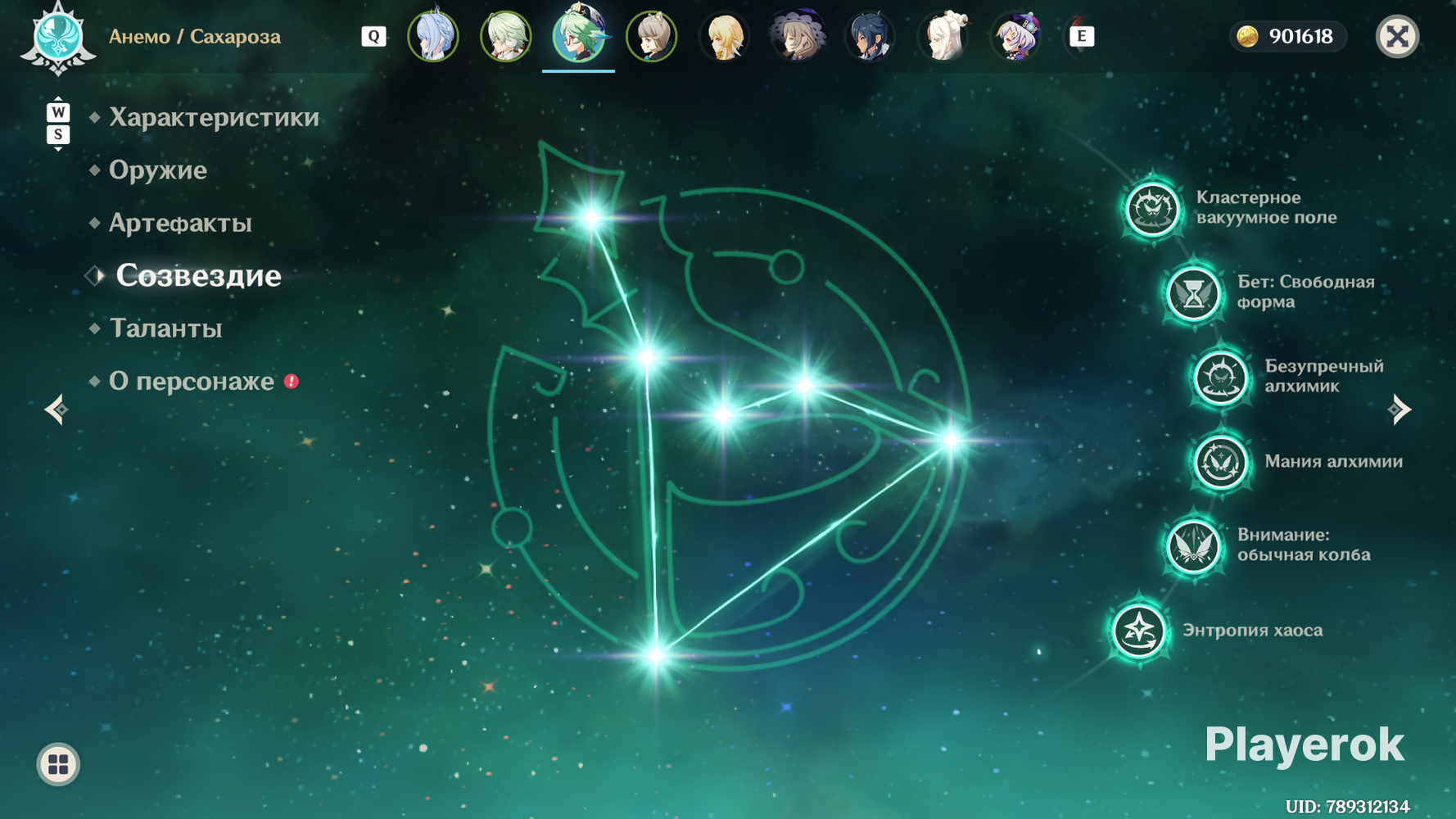Click the topmost star of the constellation
This screenshot has height=819, width=1456.
click(x=591, y=217)
